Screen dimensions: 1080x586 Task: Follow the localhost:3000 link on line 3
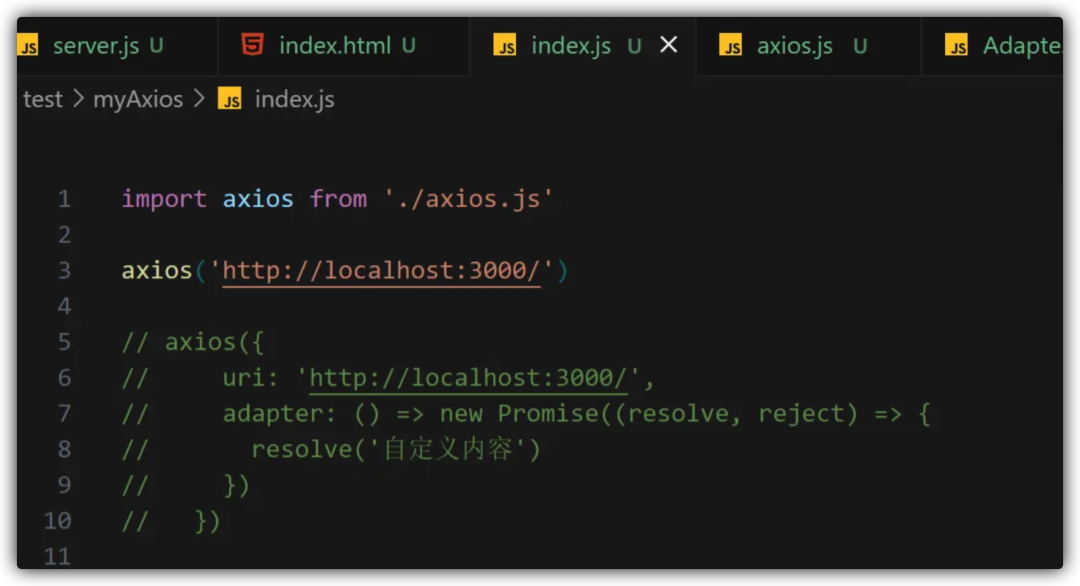pos(381,271)
